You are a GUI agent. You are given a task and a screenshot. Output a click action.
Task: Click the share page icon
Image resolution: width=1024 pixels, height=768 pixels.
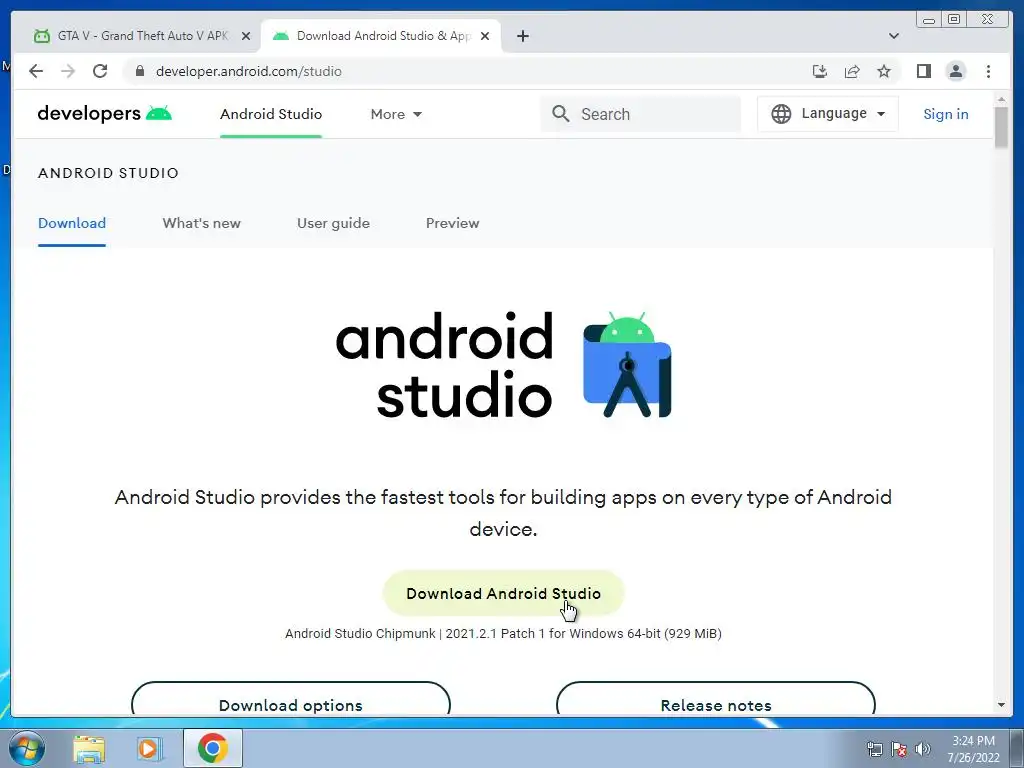coord(852,71)
